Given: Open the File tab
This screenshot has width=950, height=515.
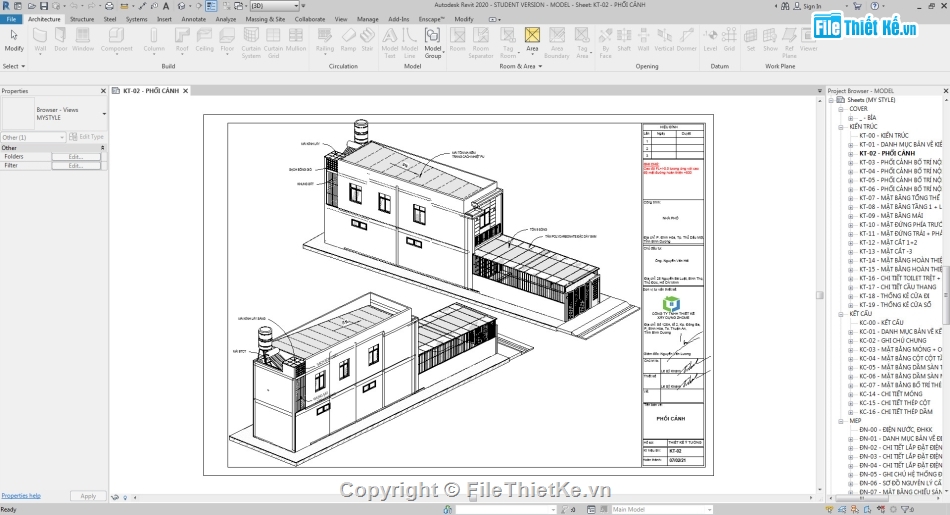Looking at the screenshot, I should coord(11,19).
